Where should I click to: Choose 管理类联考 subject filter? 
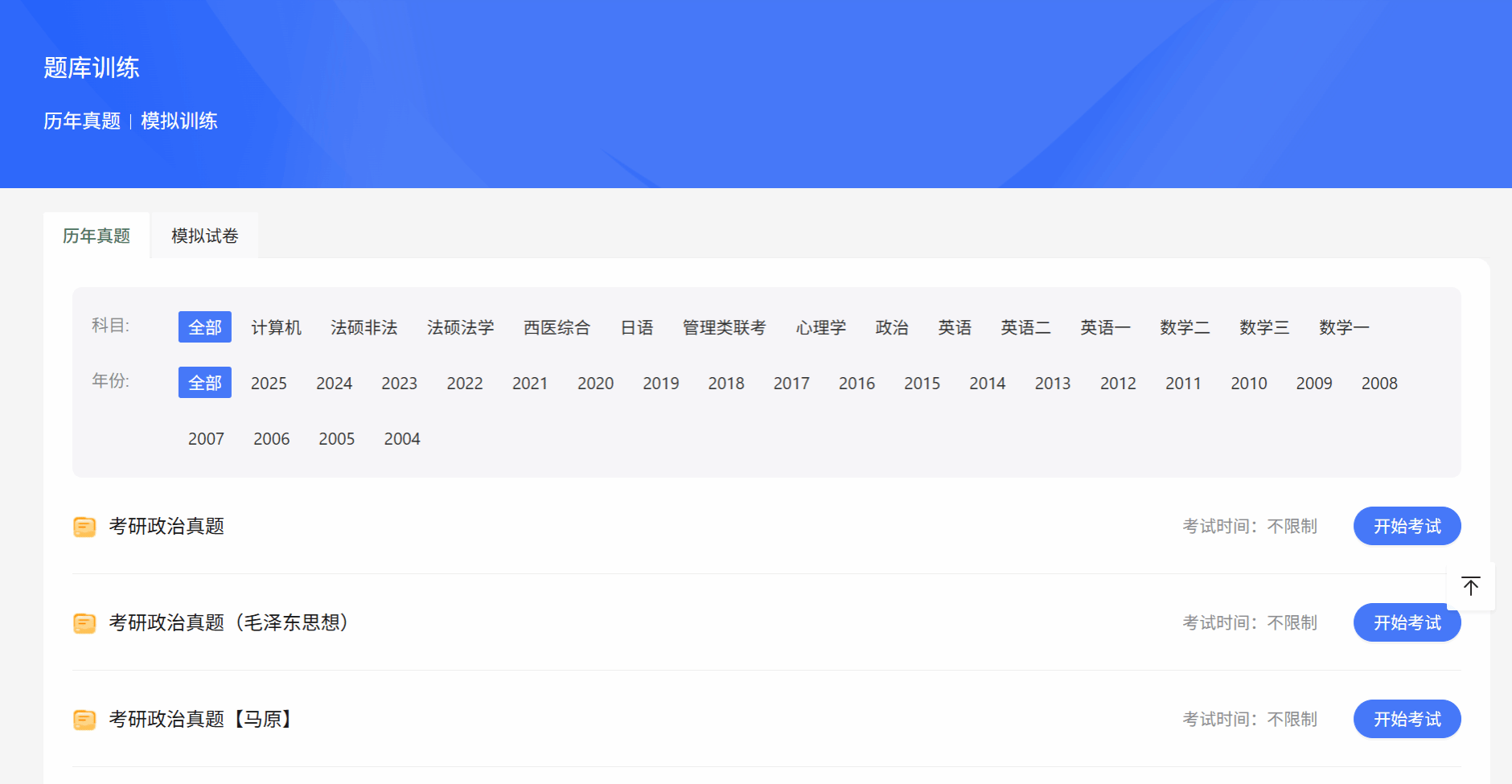click(x=724, y=327)
